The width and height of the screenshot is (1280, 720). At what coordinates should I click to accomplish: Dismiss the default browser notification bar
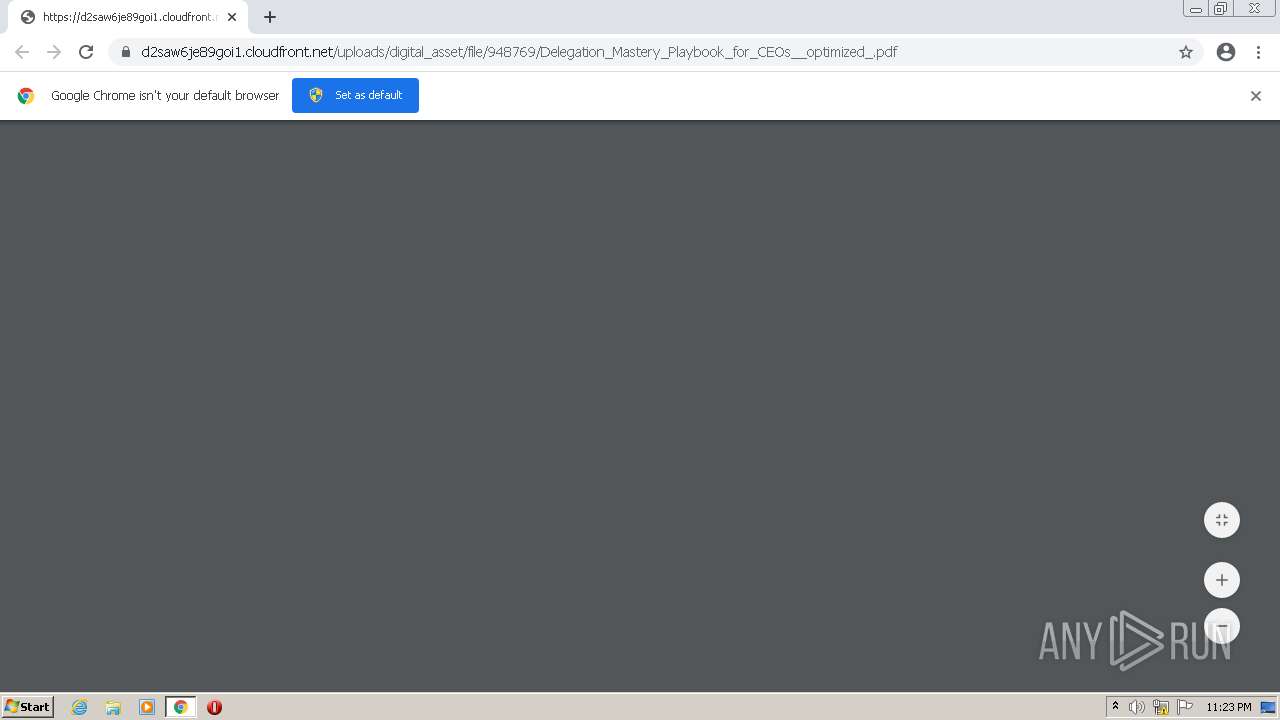point(1256,96)
